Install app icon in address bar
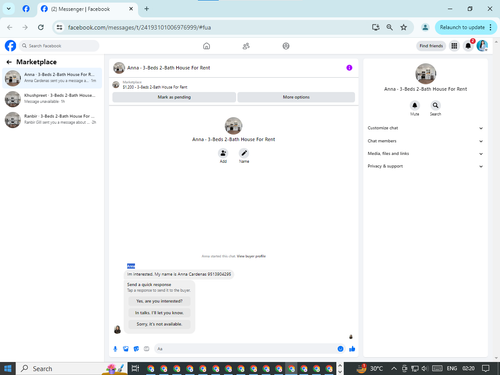Viewport: 500px width, 375px height. coord(375,27)
